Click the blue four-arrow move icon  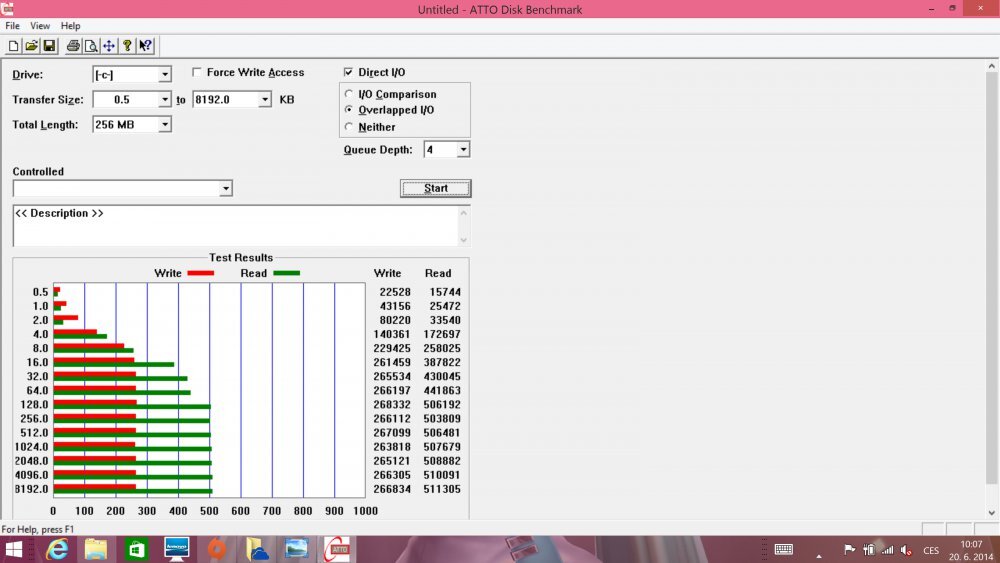[109, 46]
